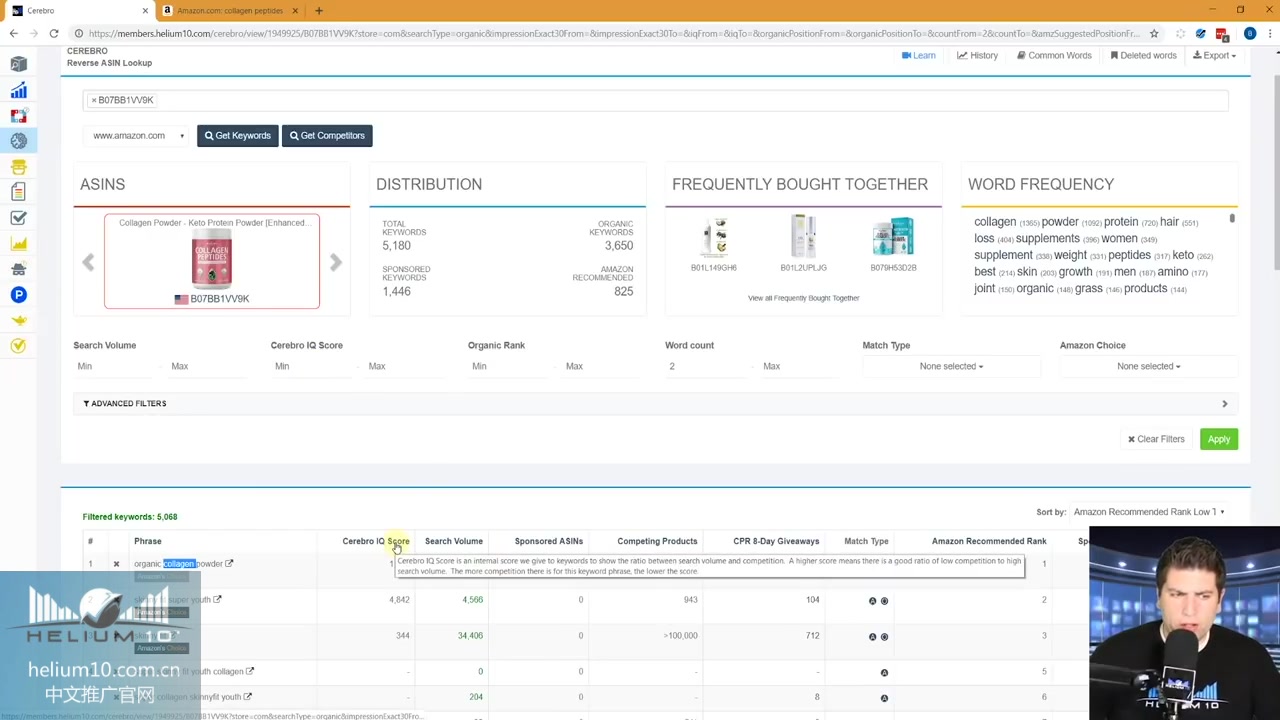The height and width of the screenshot is (720, 1280).
Task: Open a new browser tab
Action: tap(319, 11)
